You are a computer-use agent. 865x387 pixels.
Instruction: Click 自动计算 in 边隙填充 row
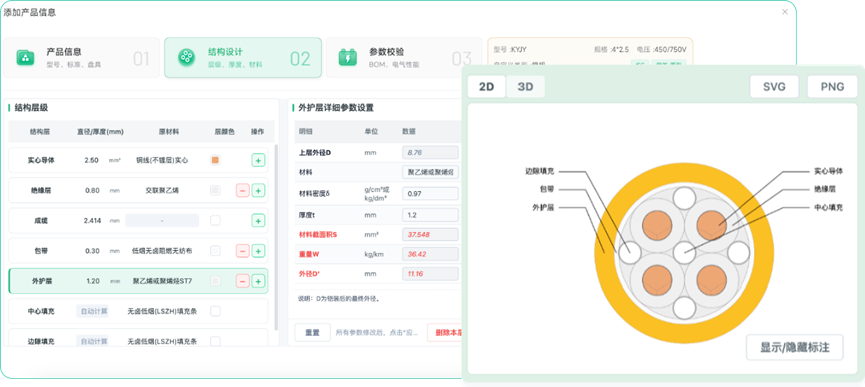pos(92,341)
